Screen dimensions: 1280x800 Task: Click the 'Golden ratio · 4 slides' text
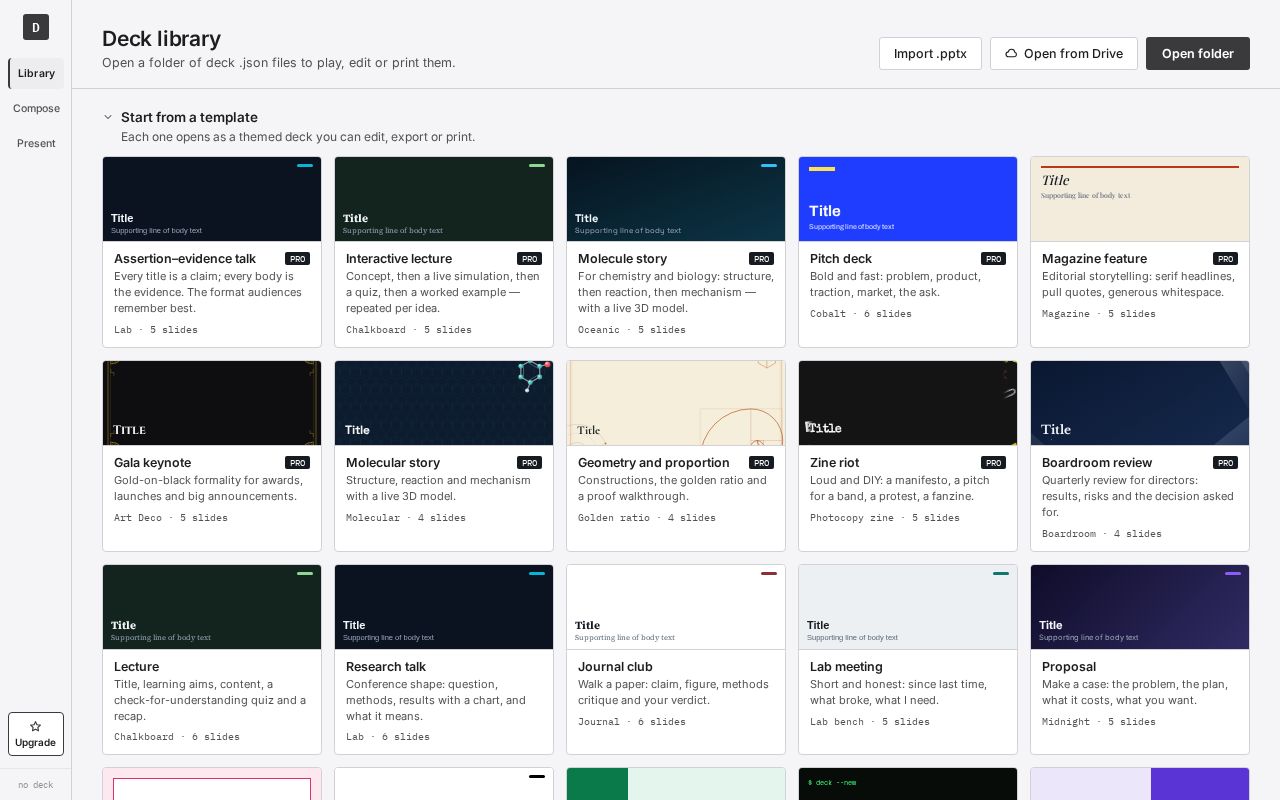[647, 518]
